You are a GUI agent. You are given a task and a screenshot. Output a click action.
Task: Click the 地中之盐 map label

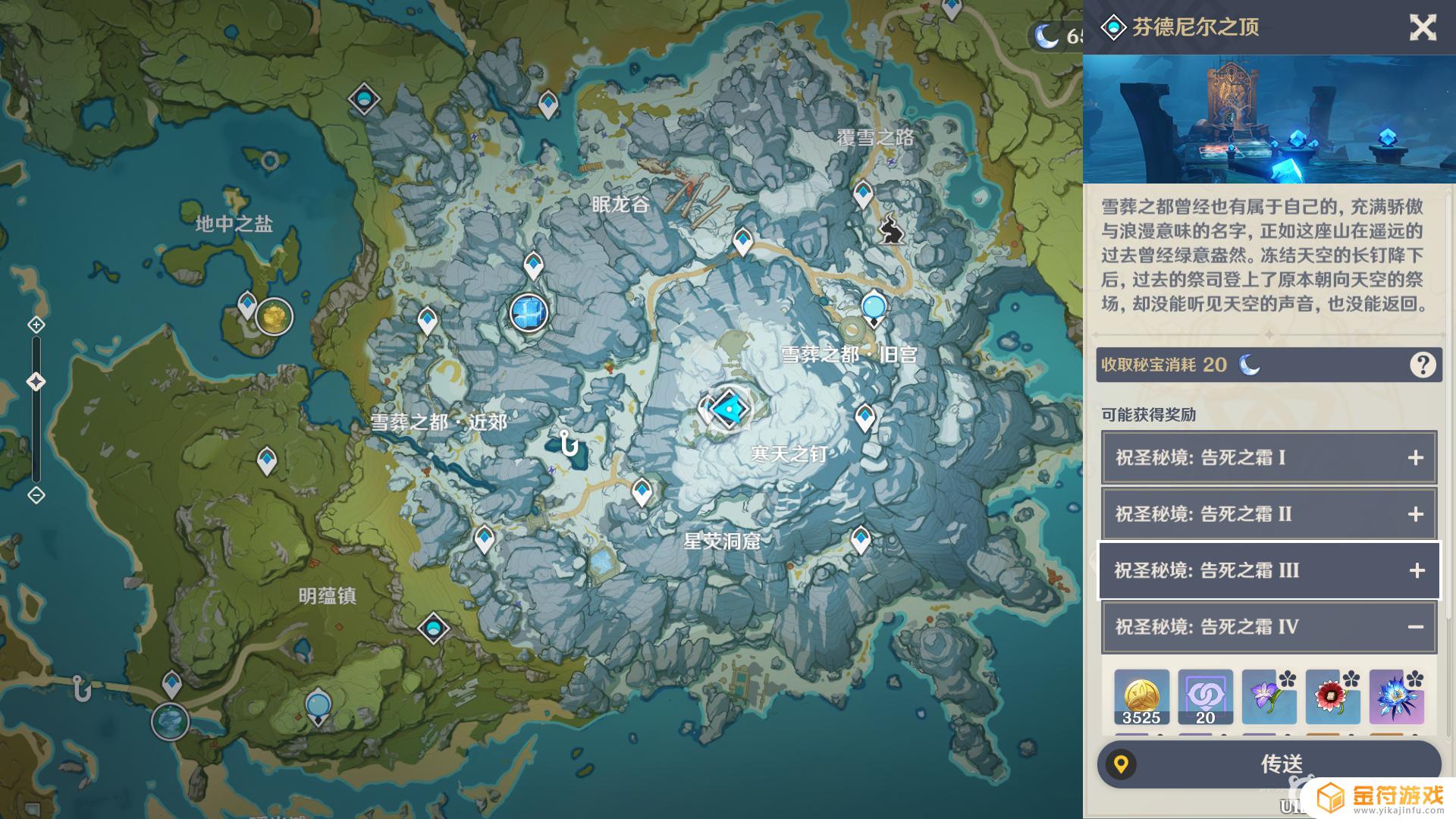(234, 224)
